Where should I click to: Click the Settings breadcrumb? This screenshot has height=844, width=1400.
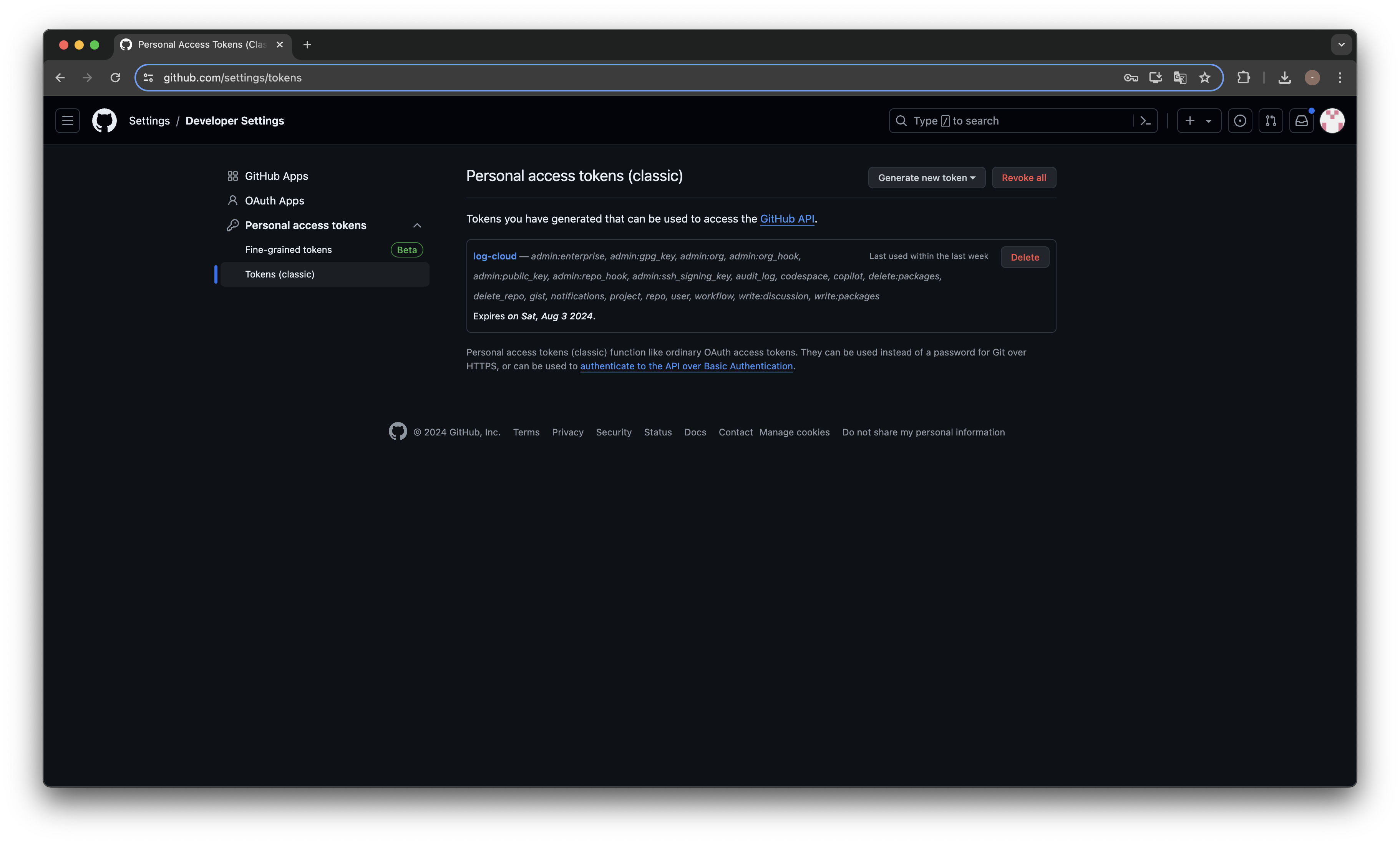(x=149, y=121)
